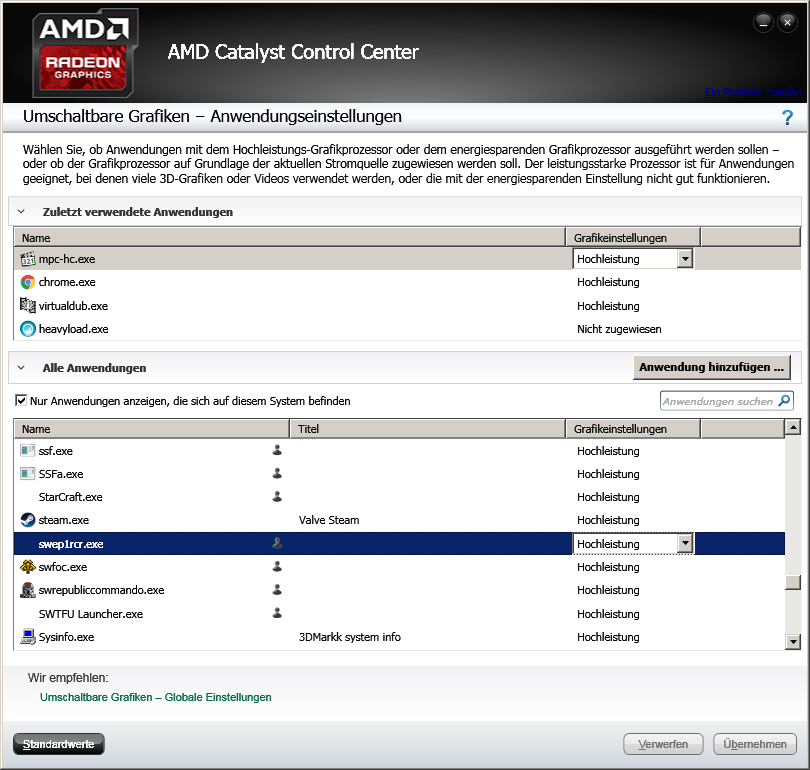Click the Übernehmen button
This screenshot has width=810, height=770.
[x=755, y=744]
